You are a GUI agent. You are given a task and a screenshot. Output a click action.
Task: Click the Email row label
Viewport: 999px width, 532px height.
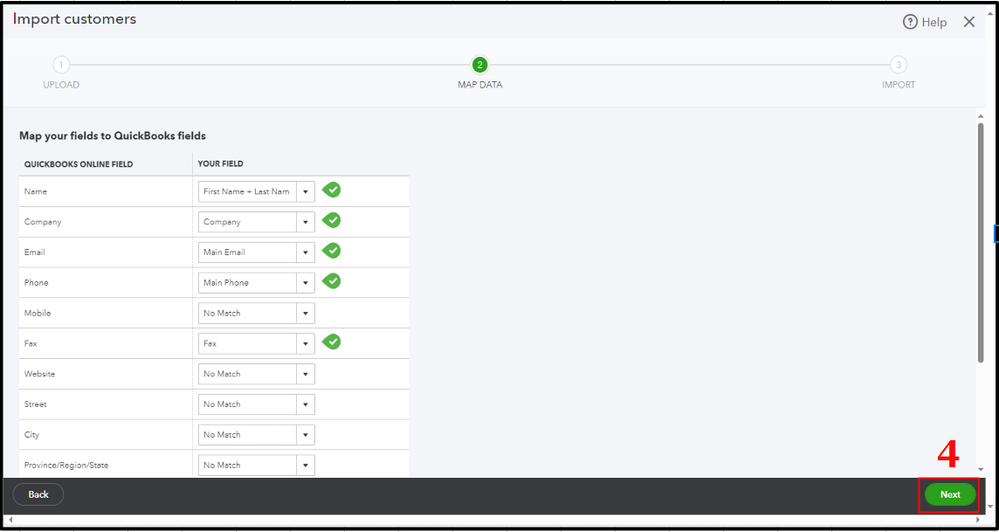click(x=34, y=252)
